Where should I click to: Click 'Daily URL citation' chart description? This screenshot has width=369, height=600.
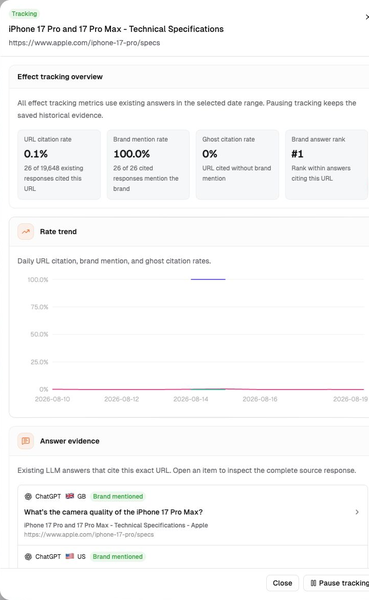114,261
